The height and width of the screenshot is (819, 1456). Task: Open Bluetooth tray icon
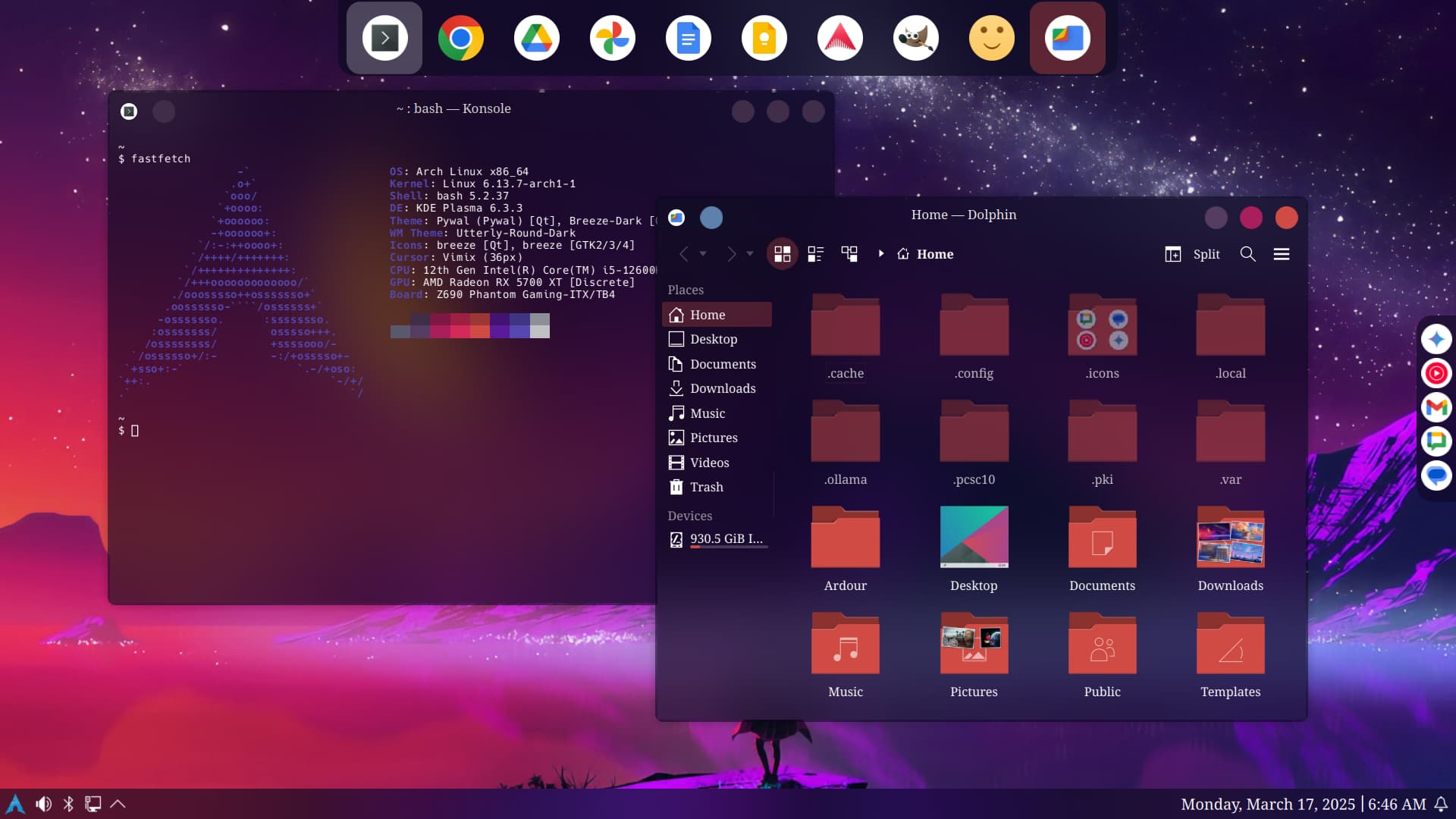[x=68, y=804]
